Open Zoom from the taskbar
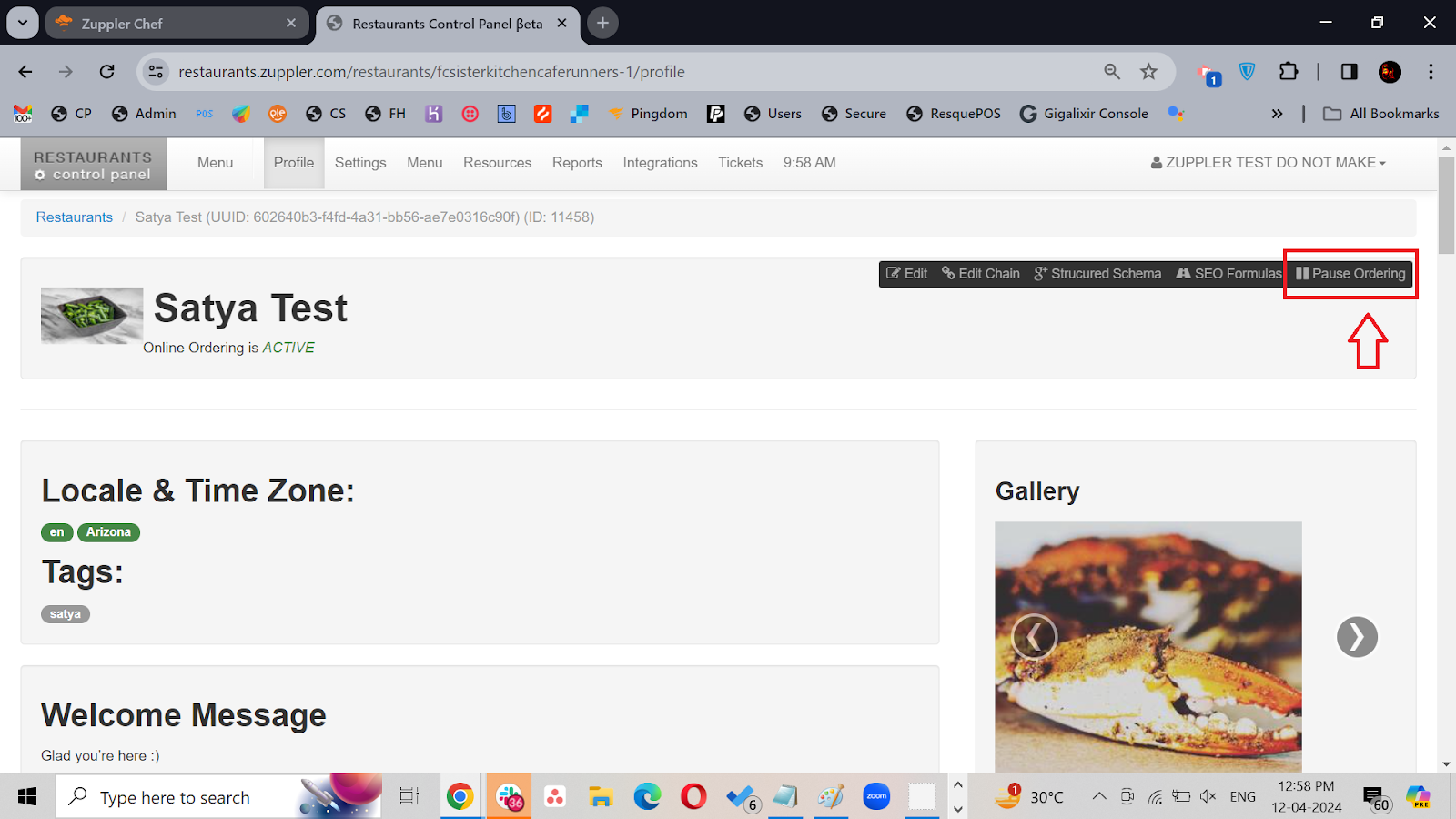The height and width of the screenshot is (819, 1456). 876,797
